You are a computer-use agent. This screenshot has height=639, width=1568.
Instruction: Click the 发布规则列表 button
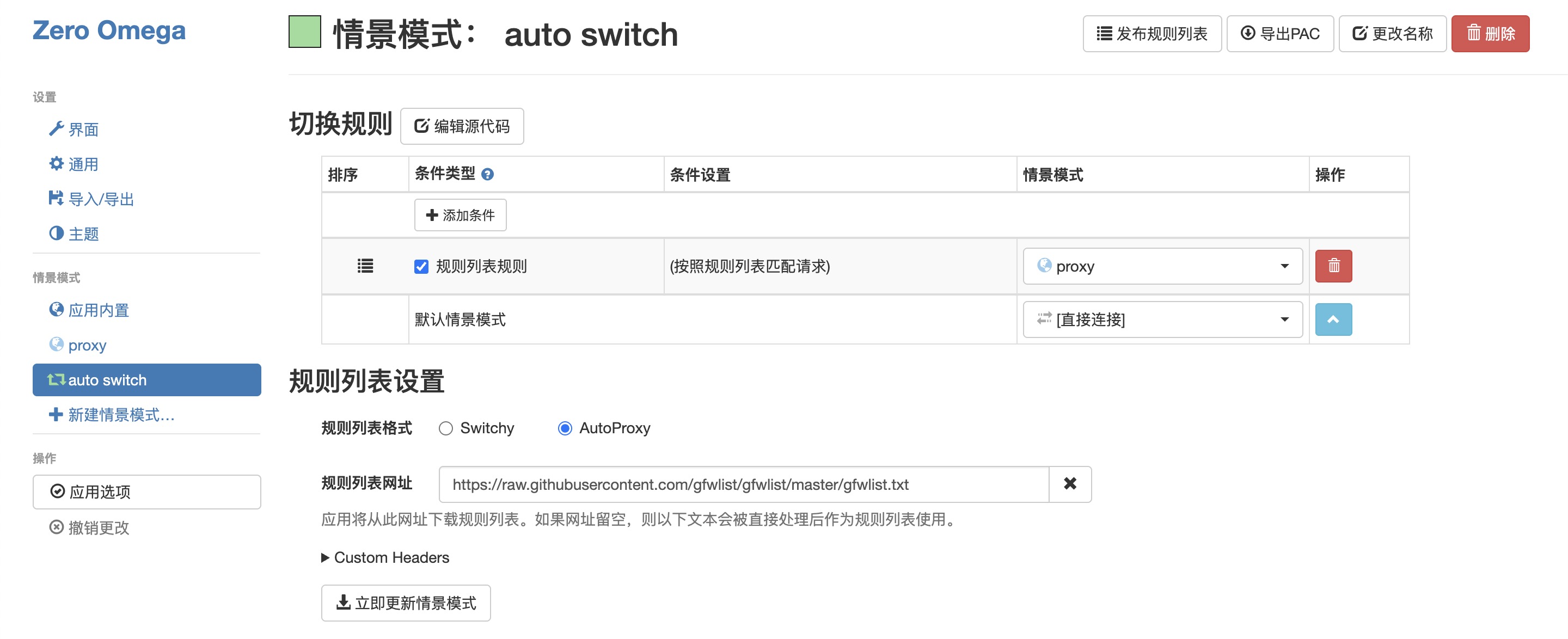(x=1151, y=33)
